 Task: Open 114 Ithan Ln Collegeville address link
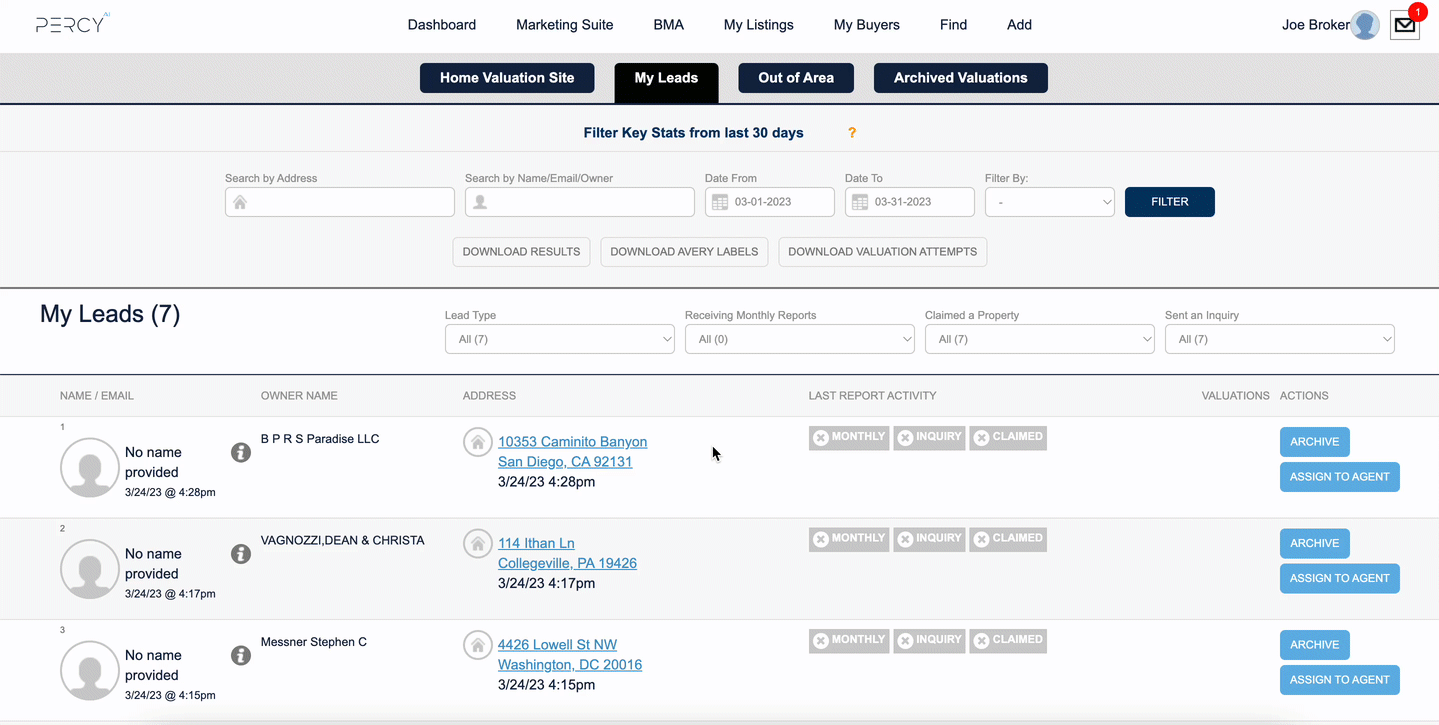(x=567, y=553)
